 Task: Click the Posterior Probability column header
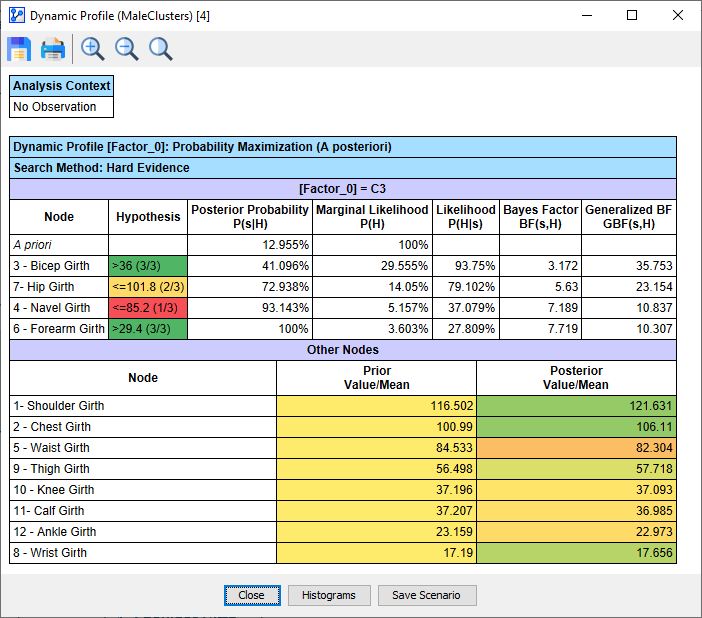point(250,217)
